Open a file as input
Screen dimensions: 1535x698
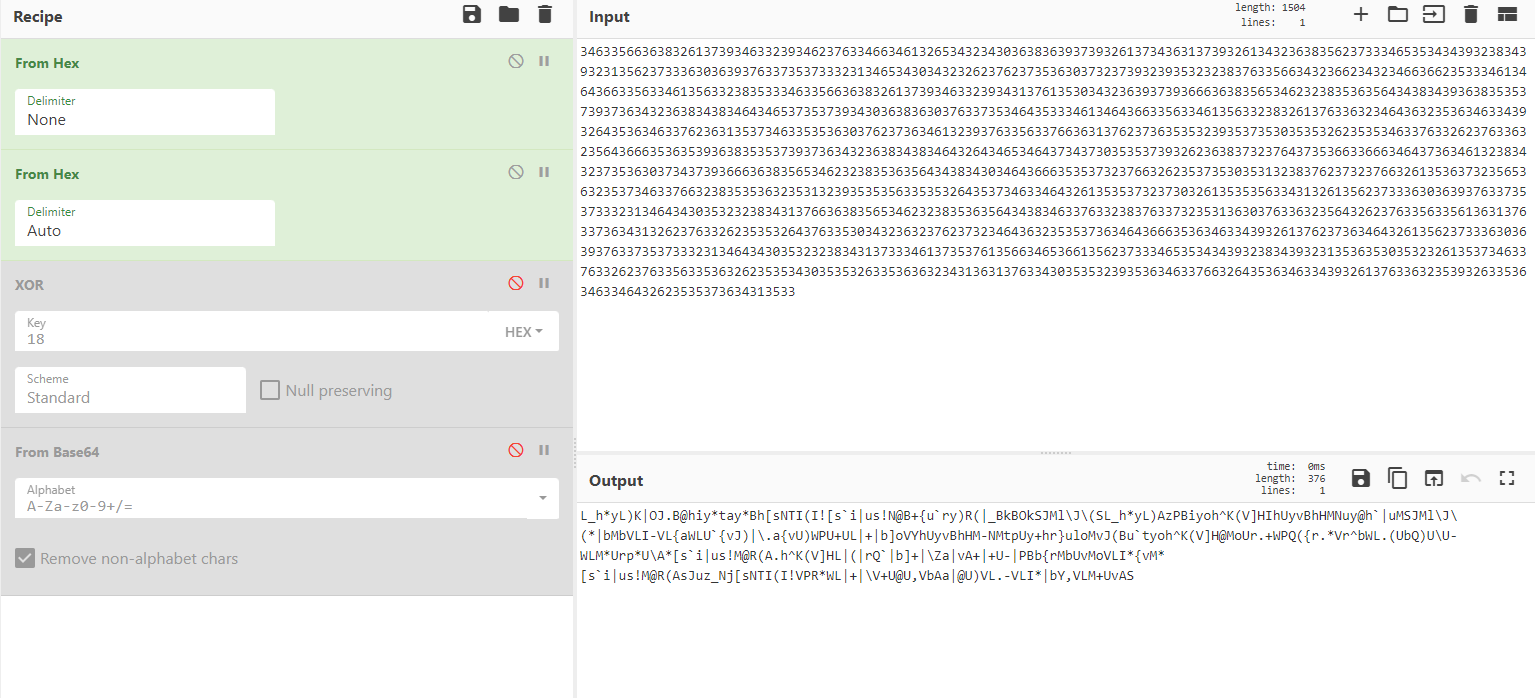point(1397,14)
